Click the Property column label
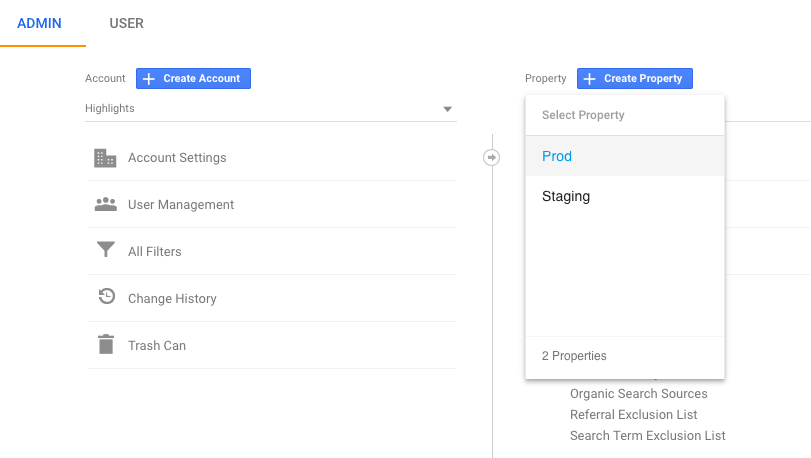This screenshot has height=458, width=811. click(545, 79)
